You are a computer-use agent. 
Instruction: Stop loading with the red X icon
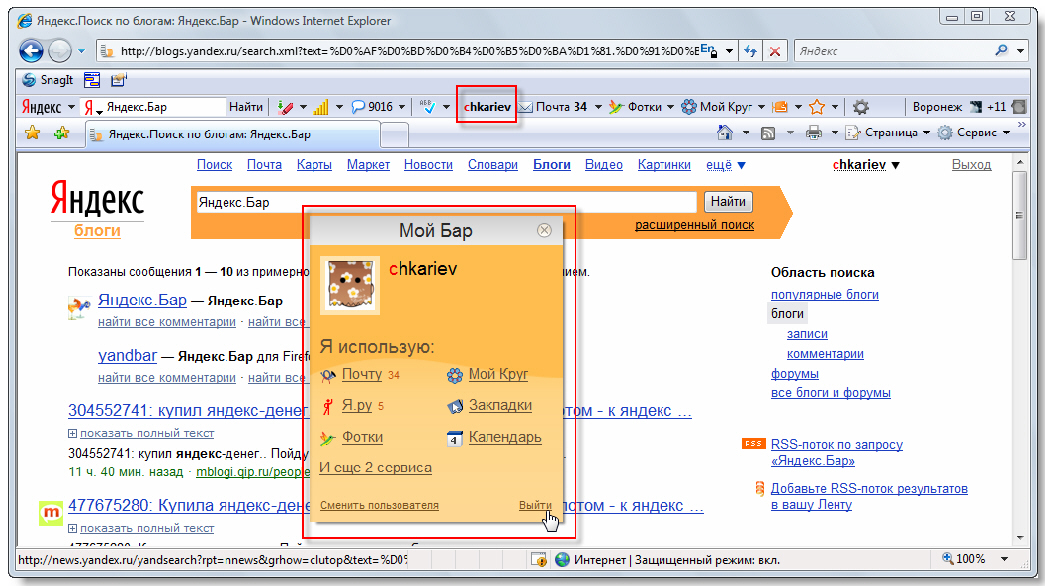(774, 51)
